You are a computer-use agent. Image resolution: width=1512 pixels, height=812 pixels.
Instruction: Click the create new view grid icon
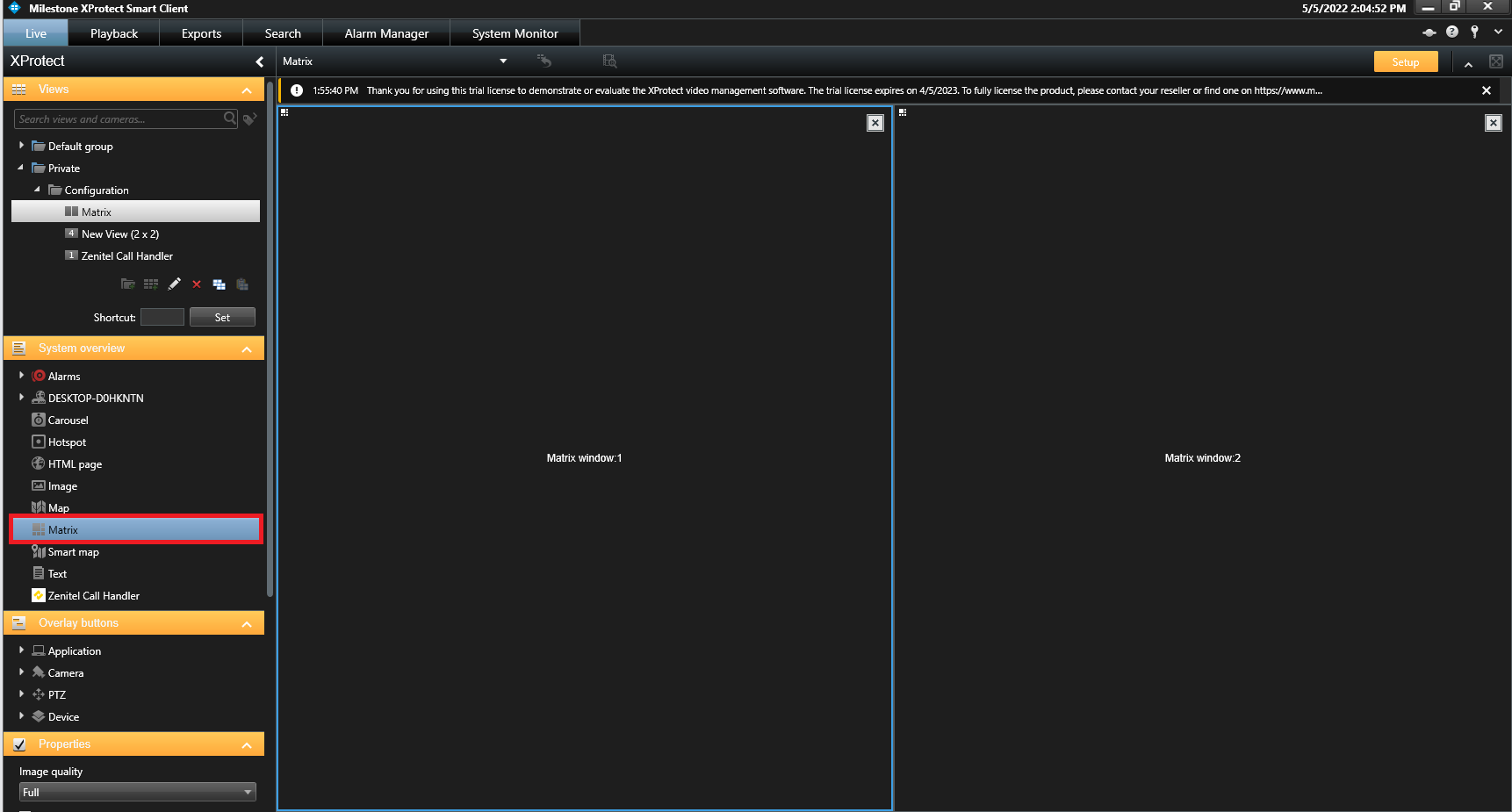pyautogui.click(x=151, y=284)
